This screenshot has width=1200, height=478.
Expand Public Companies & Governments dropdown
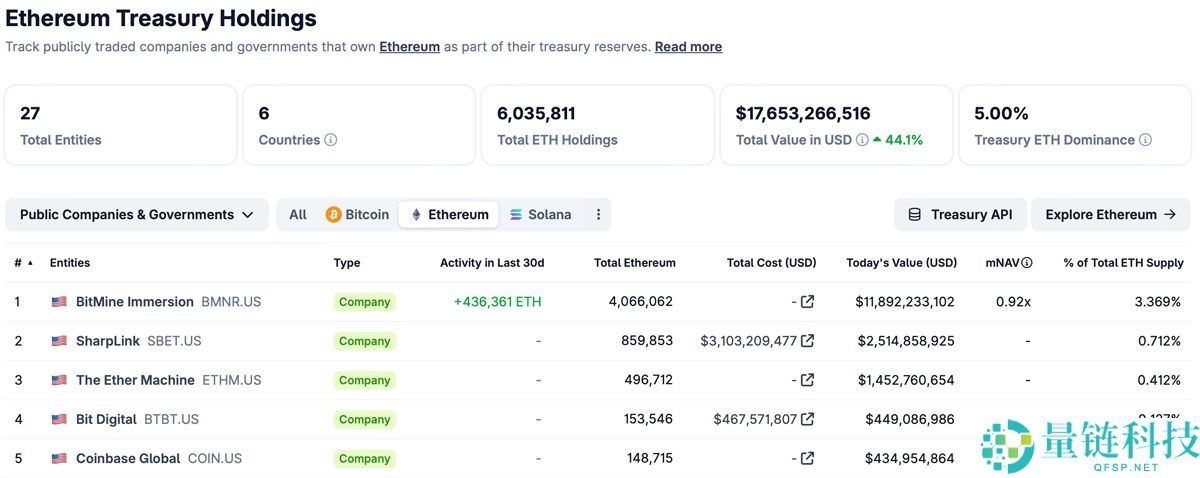[137, 214]
